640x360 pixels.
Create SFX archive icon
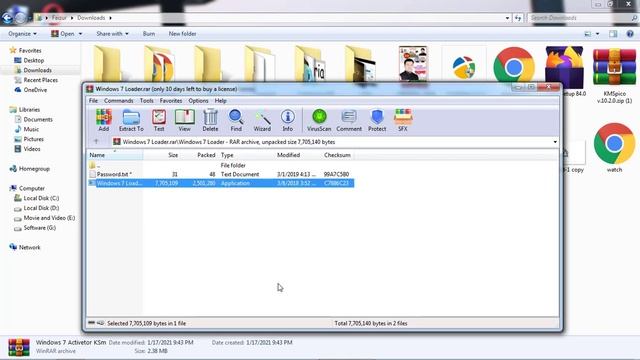point(403,120)
